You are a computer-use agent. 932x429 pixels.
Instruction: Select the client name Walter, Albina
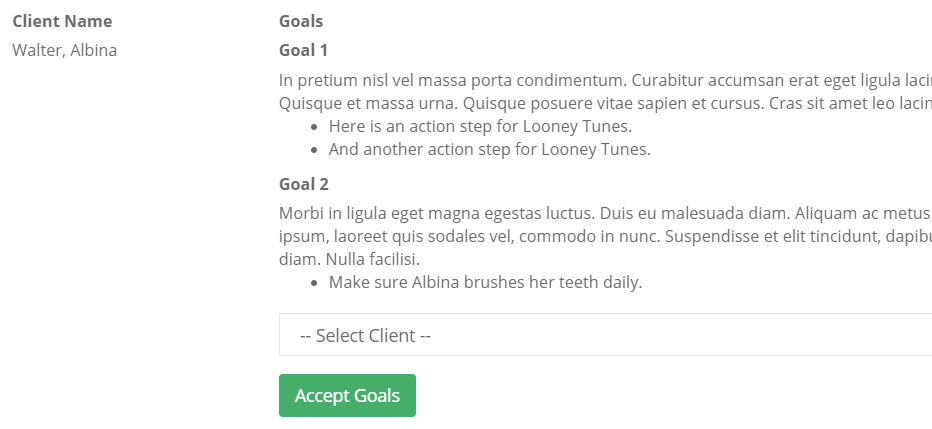(x=64, y=50)
